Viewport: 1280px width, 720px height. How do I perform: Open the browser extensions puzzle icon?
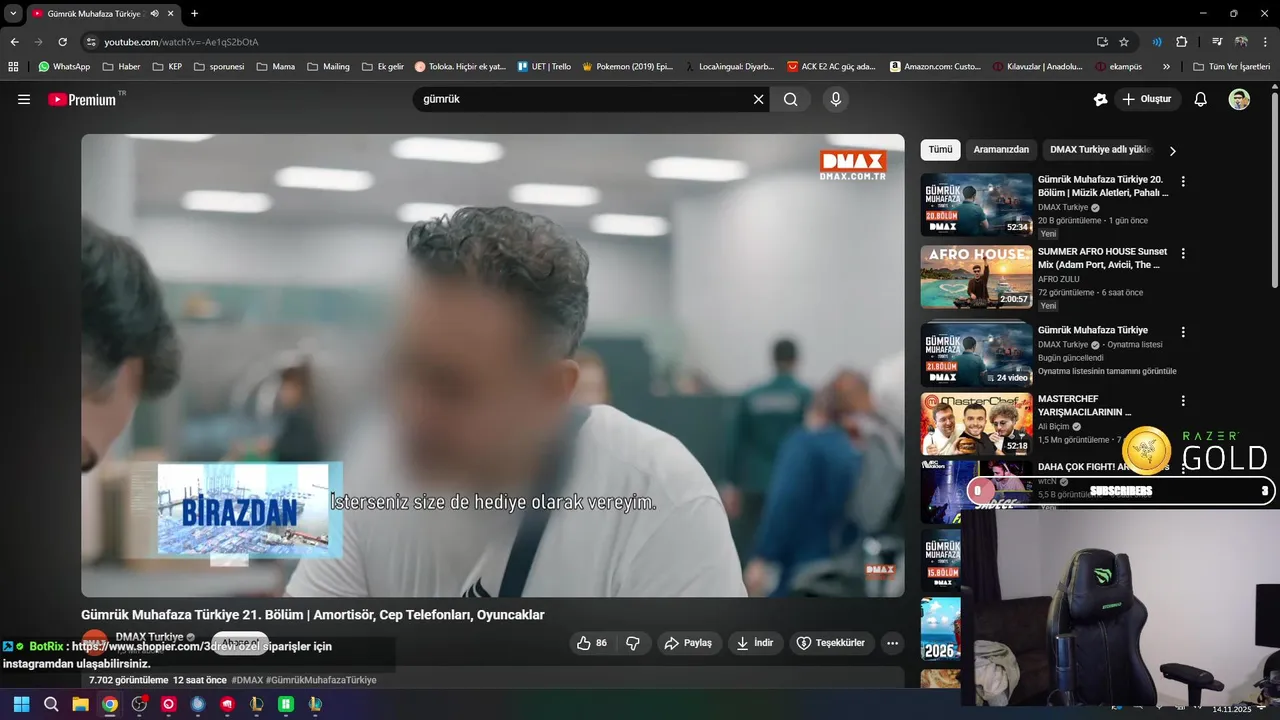(x=1181, y=42)
